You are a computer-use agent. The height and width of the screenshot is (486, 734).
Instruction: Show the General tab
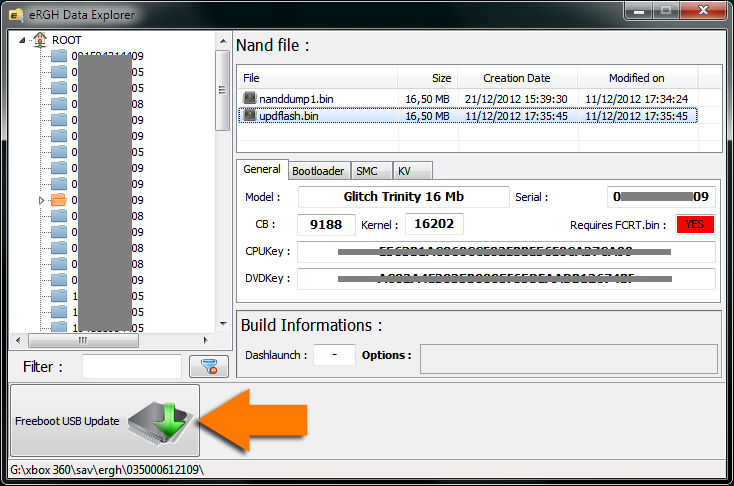pyautogui.click(x=262, y=170)
